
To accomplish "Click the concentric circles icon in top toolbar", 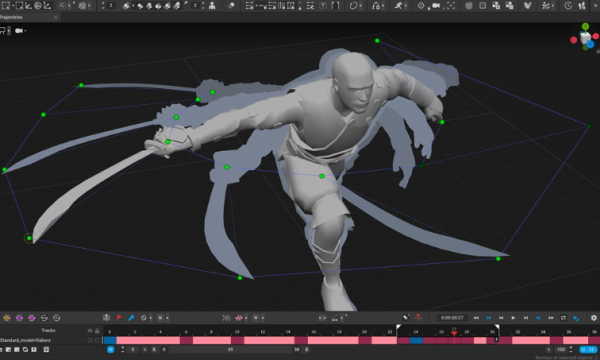I will tap(468, 5).
